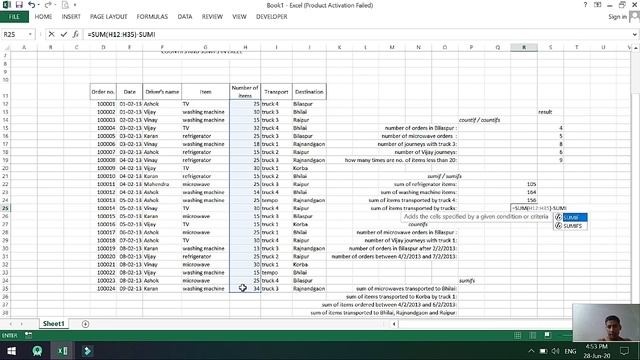Select column H header
Image resolution: width=640 pixels, height=360 pixels.
pos(245,47)
